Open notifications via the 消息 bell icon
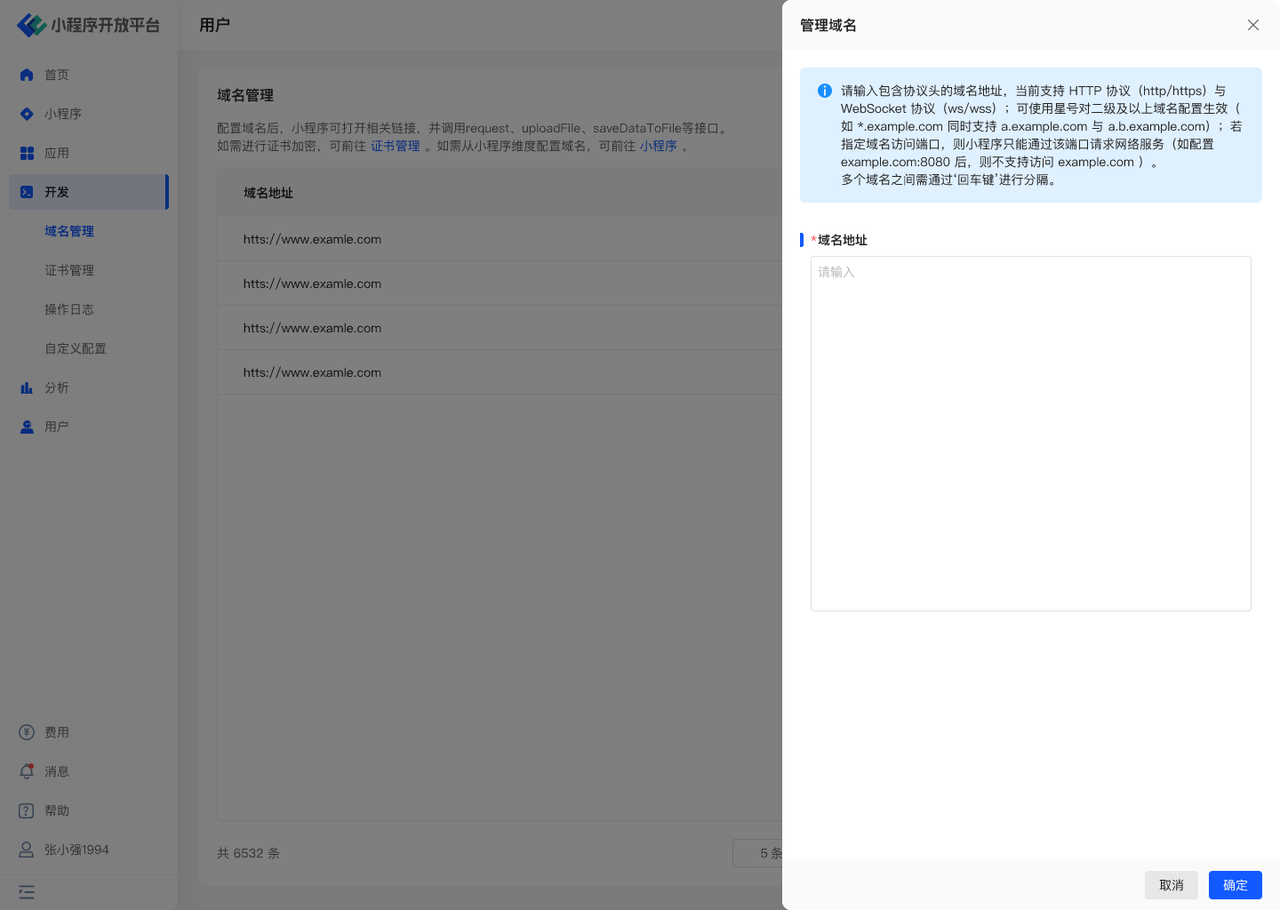This screenshot has width=1280, height=910. (27, 772)
